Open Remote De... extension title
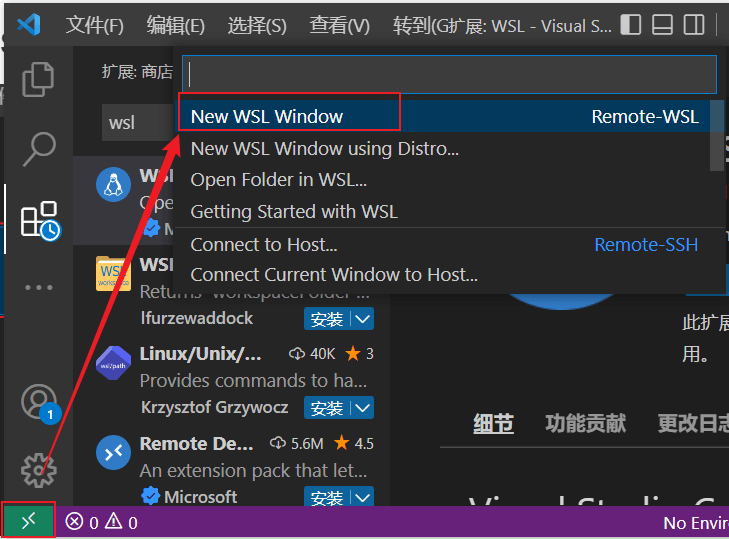 [196, 444]
